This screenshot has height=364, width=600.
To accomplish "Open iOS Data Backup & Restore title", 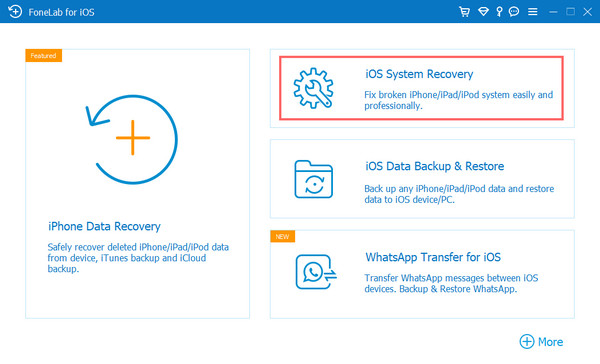I will point(434,166).
